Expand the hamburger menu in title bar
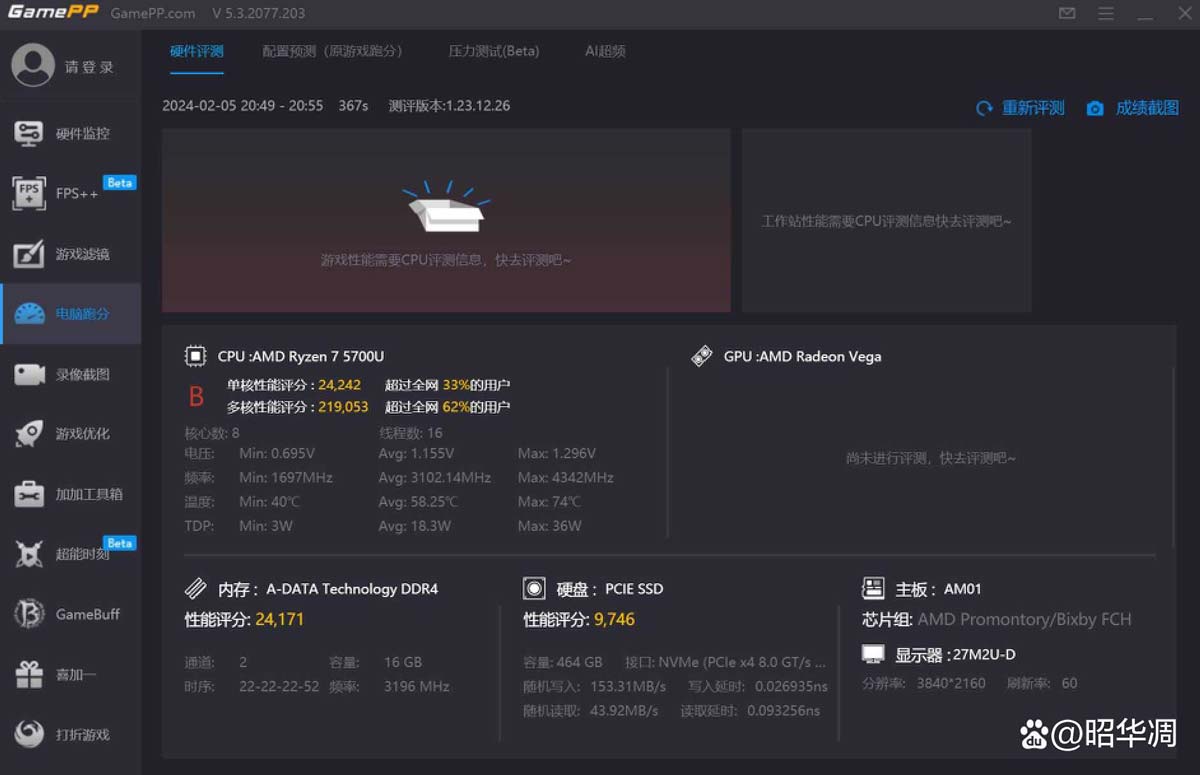 pos(1106,14)
